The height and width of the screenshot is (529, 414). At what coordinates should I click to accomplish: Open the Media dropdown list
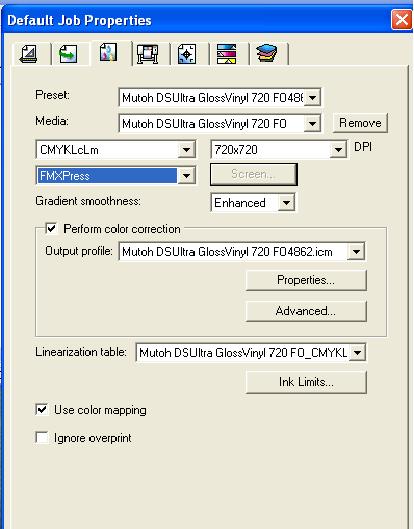tap(312, 124)
